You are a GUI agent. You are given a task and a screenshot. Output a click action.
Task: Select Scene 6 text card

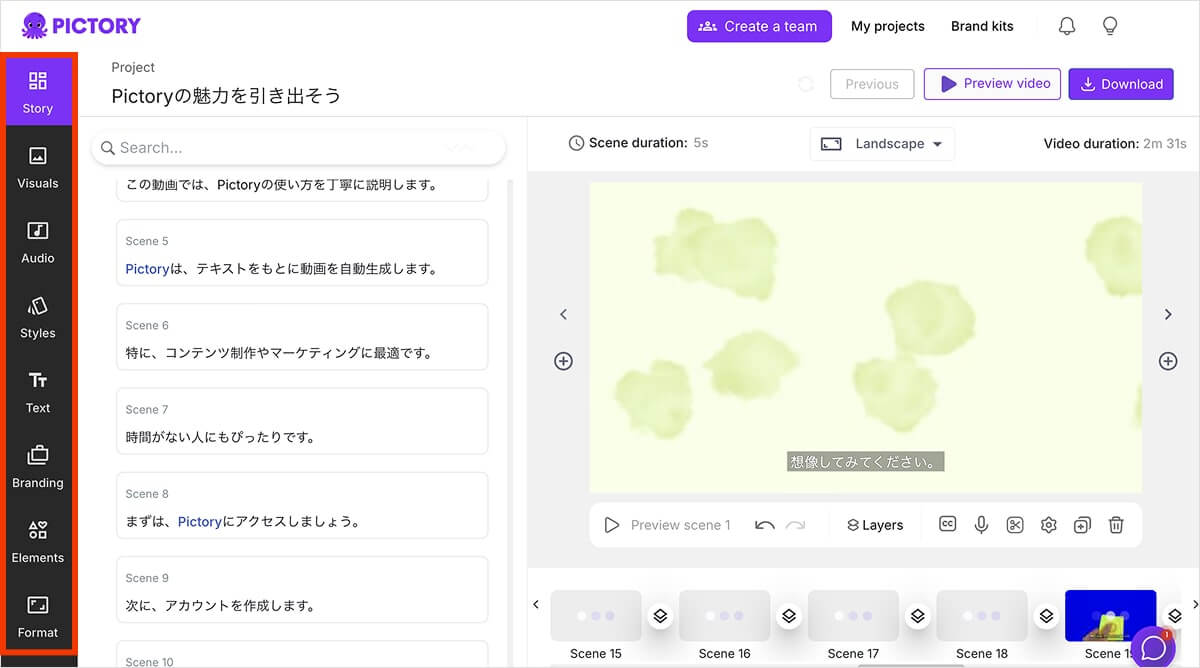[x=302, y=337]
